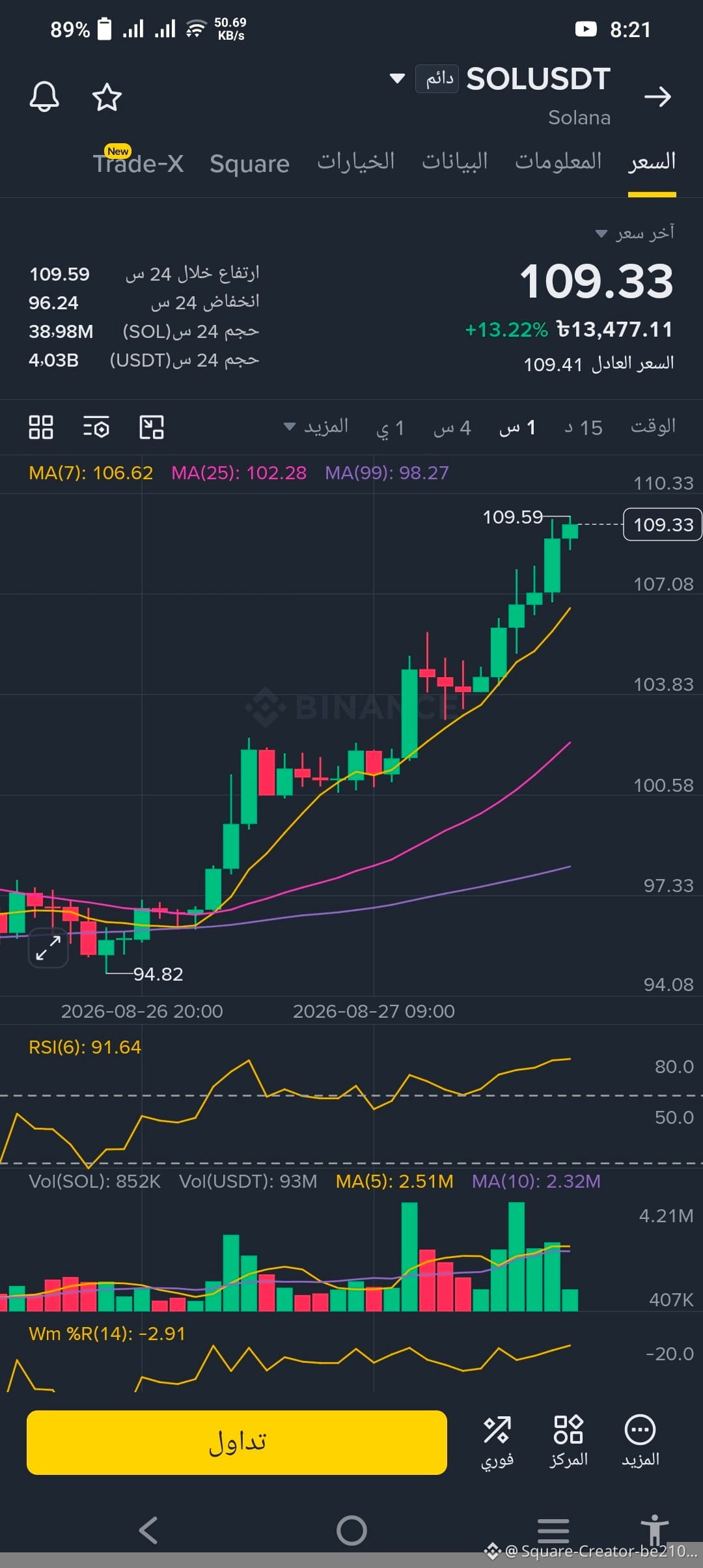Tap the volume MA(10): 2.32M label
703x1568 pixels.
coord(536,1181)
